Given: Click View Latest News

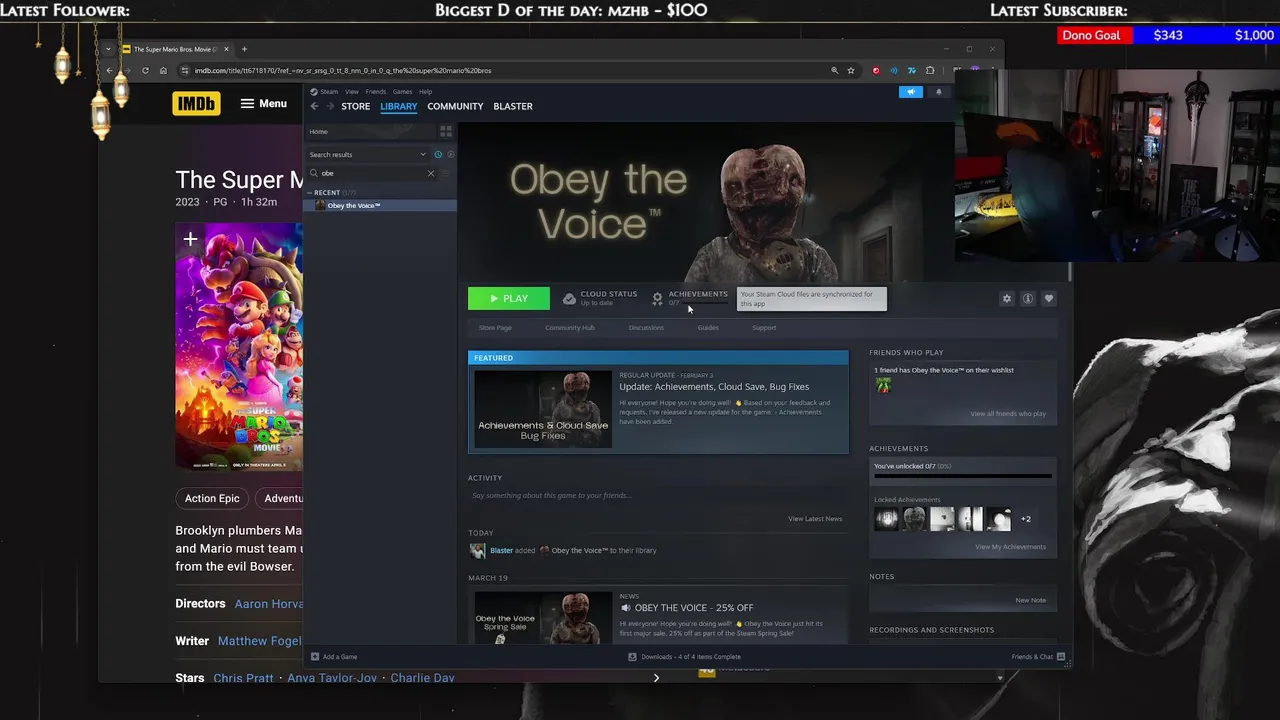Looking at the screenshot, I should tap(815, 519).
